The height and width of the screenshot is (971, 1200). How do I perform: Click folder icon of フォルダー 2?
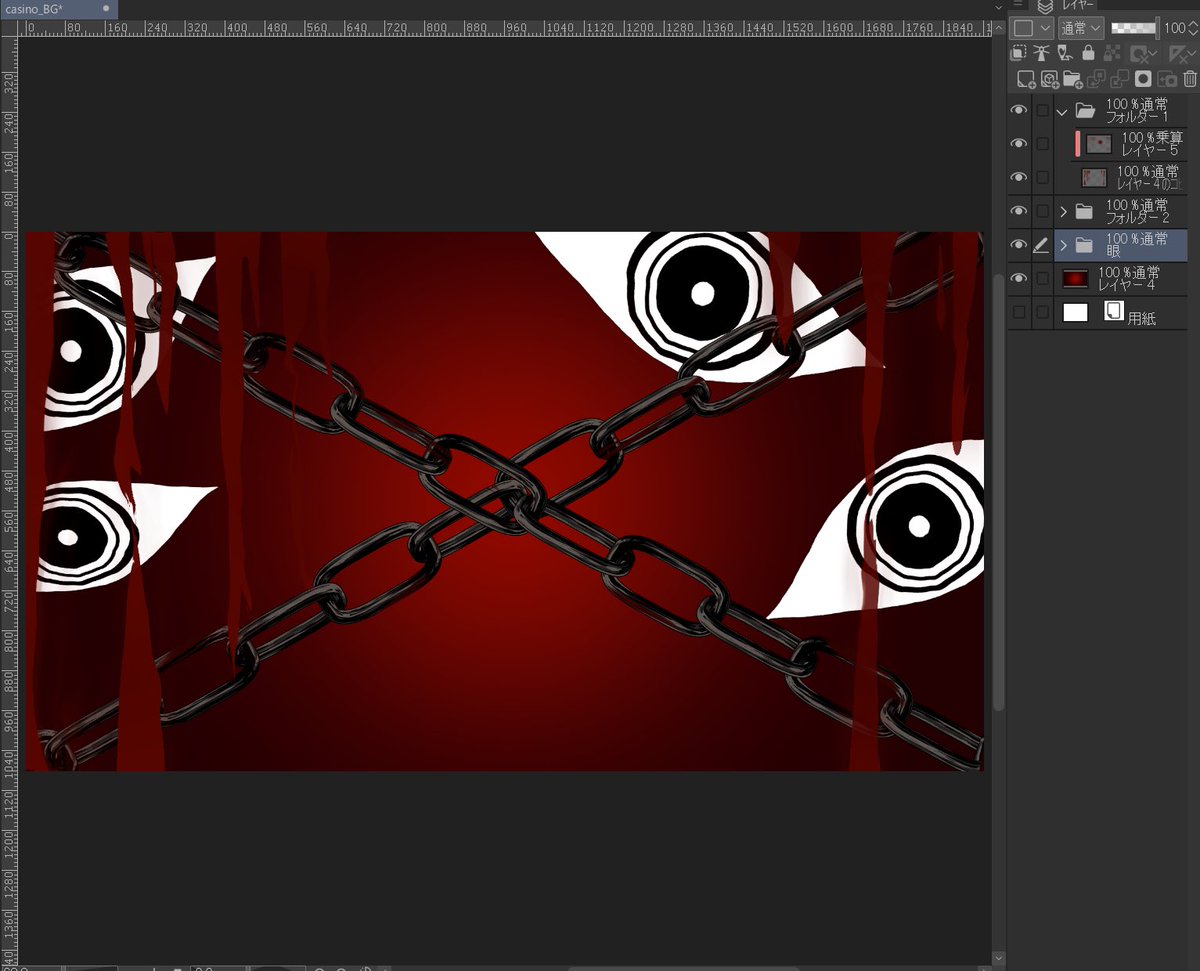[x=1084, y=211]
